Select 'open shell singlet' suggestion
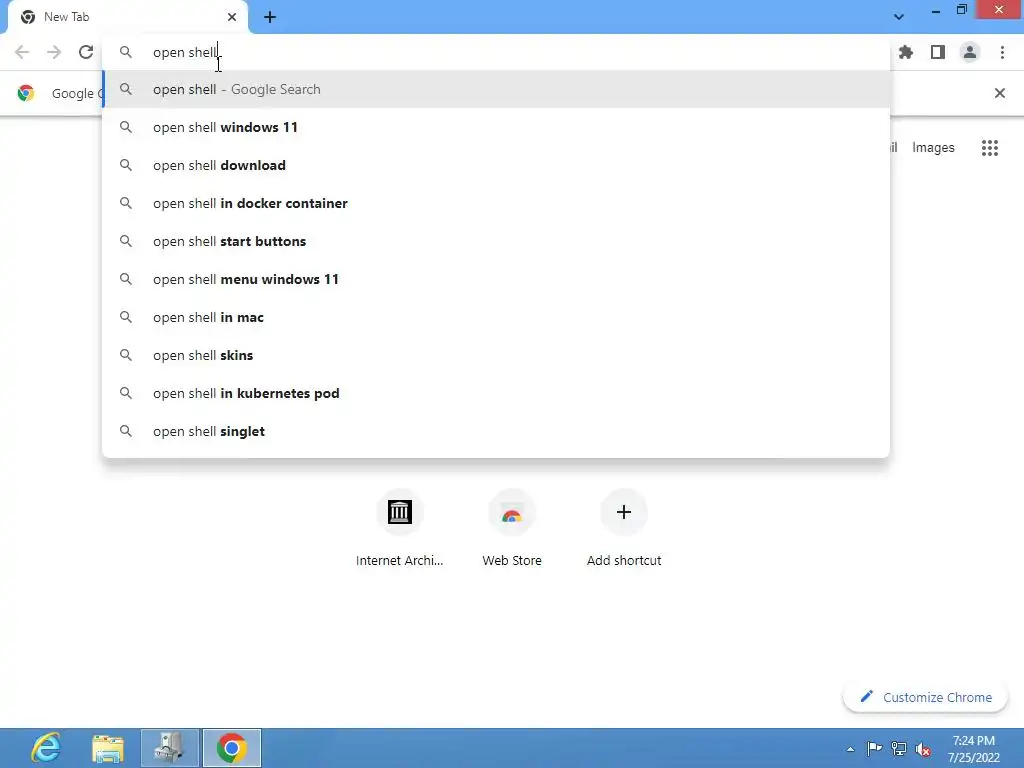 (496, 431)
